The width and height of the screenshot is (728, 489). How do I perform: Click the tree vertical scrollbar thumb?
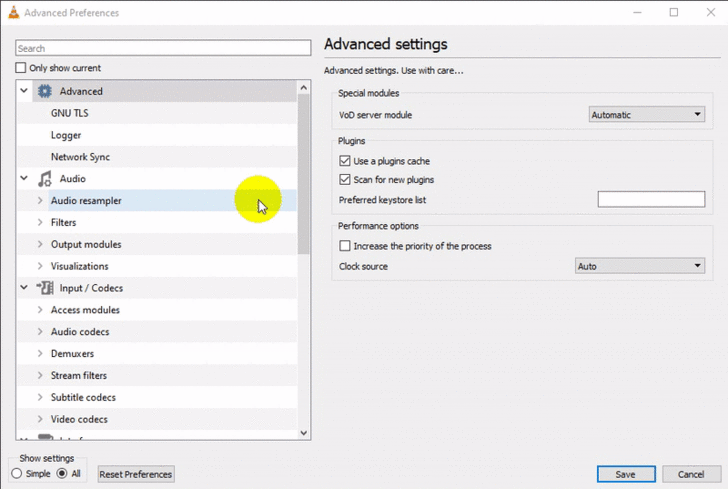point(304,174)
